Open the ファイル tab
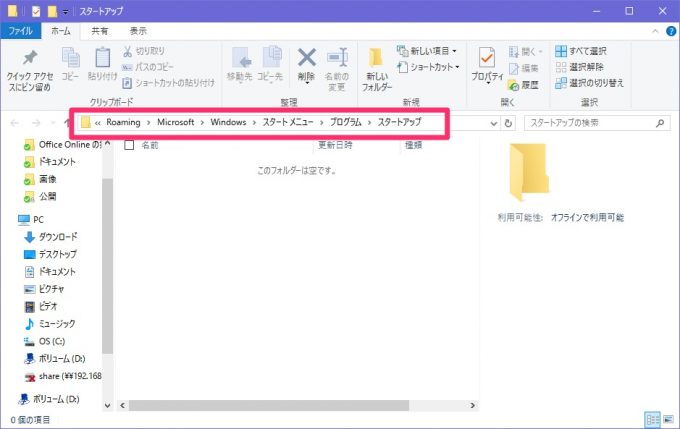 click(x=20, y=31)
